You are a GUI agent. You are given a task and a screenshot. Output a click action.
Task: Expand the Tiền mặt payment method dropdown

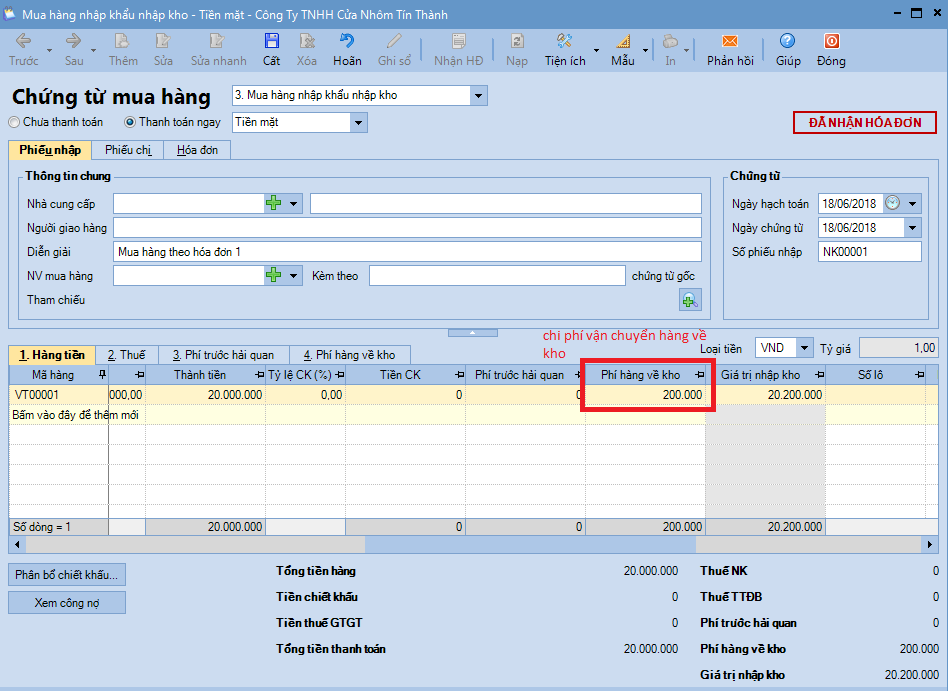point(359,123)
